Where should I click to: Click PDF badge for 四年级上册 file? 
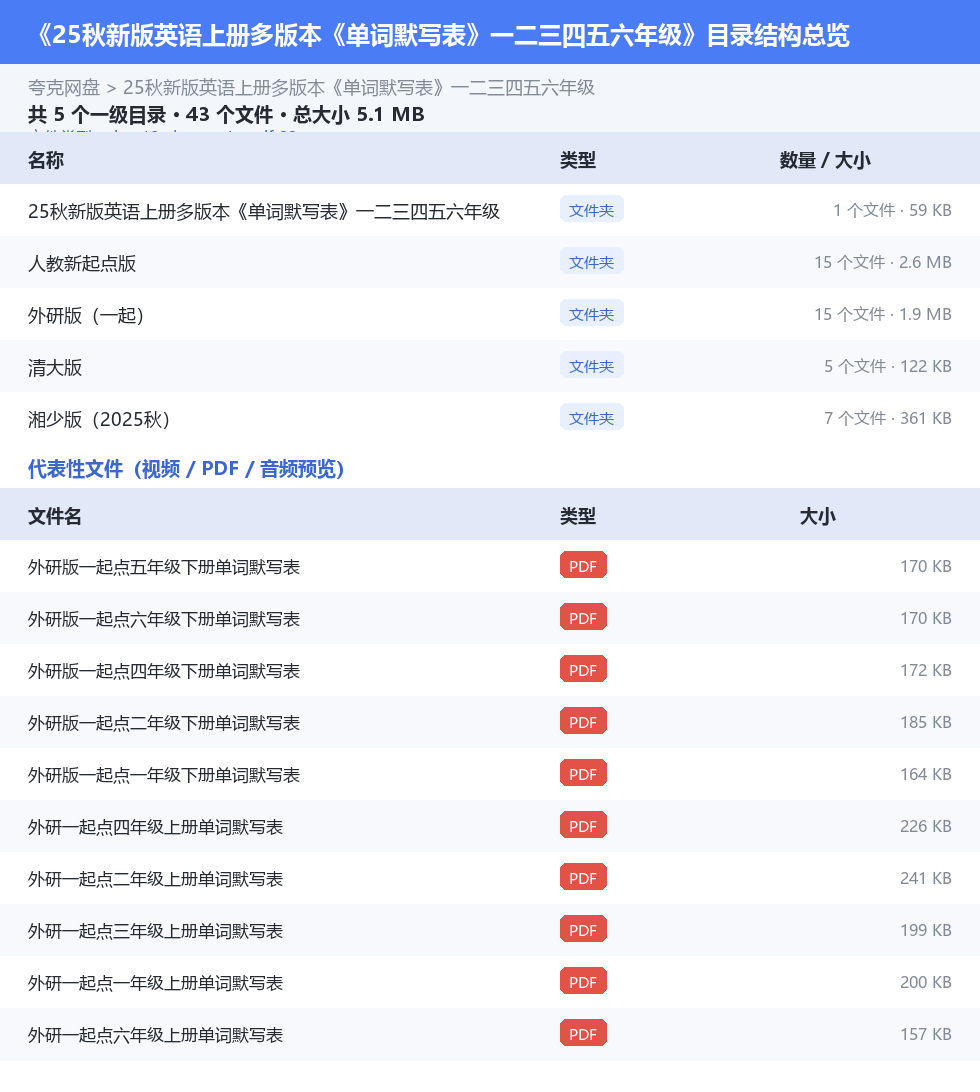coord(583,826)
